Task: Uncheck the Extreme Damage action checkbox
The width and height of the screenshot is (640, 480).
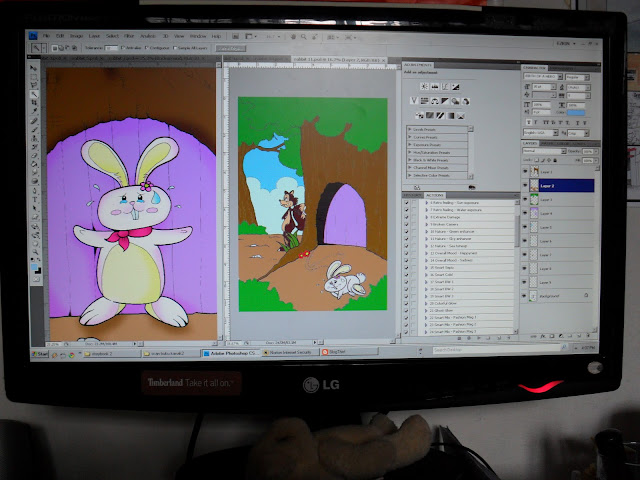Action: pyautogui.click(x=406, y=217)
